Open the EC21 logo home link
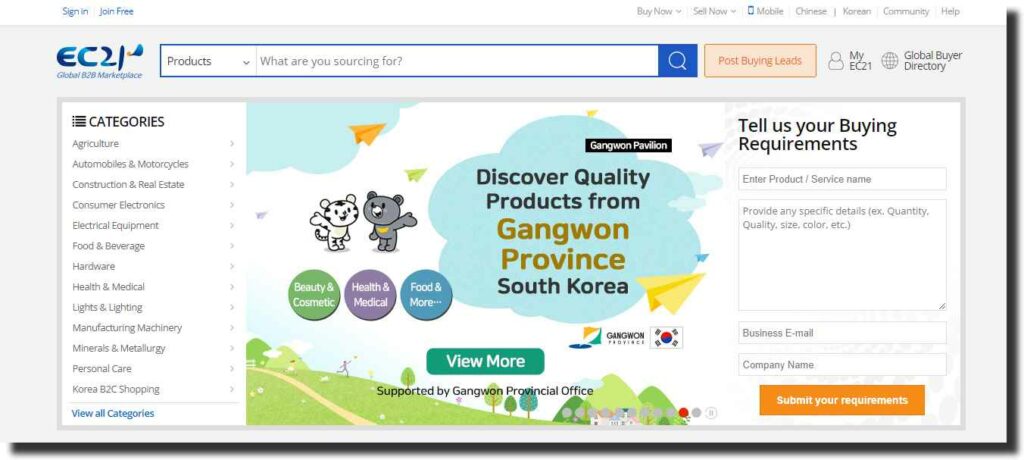The image size is (1024, 460). pos(99,61)
